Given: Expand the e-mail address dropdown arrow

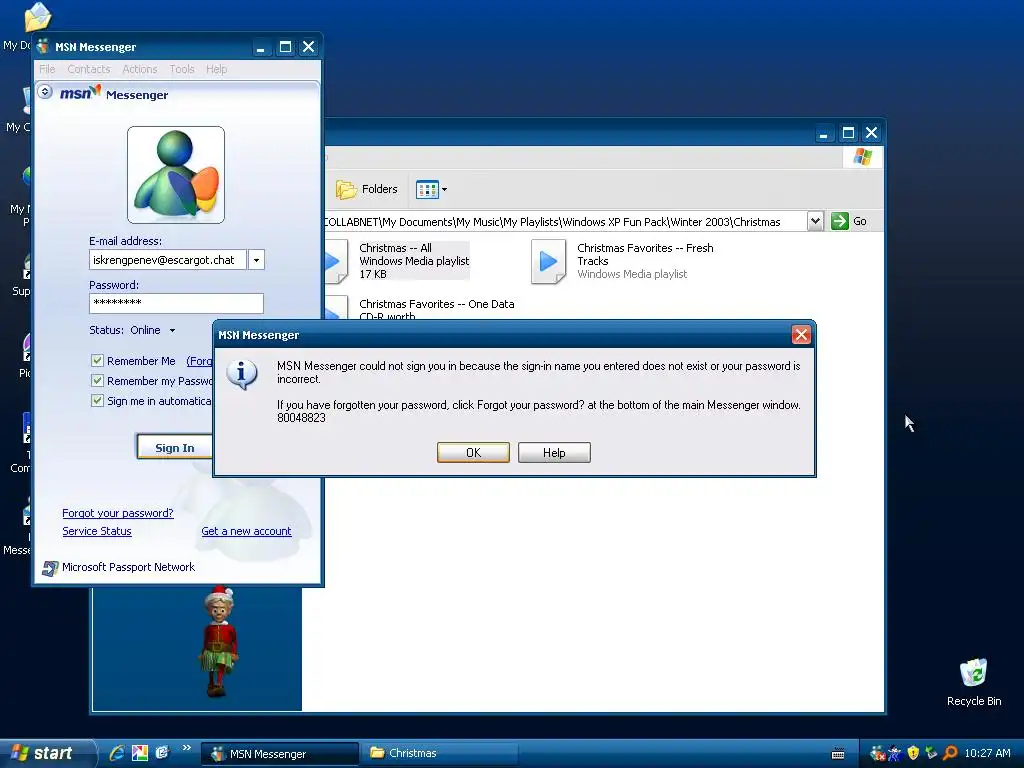Looking at the screenshot, I should [x=256, y=260].
